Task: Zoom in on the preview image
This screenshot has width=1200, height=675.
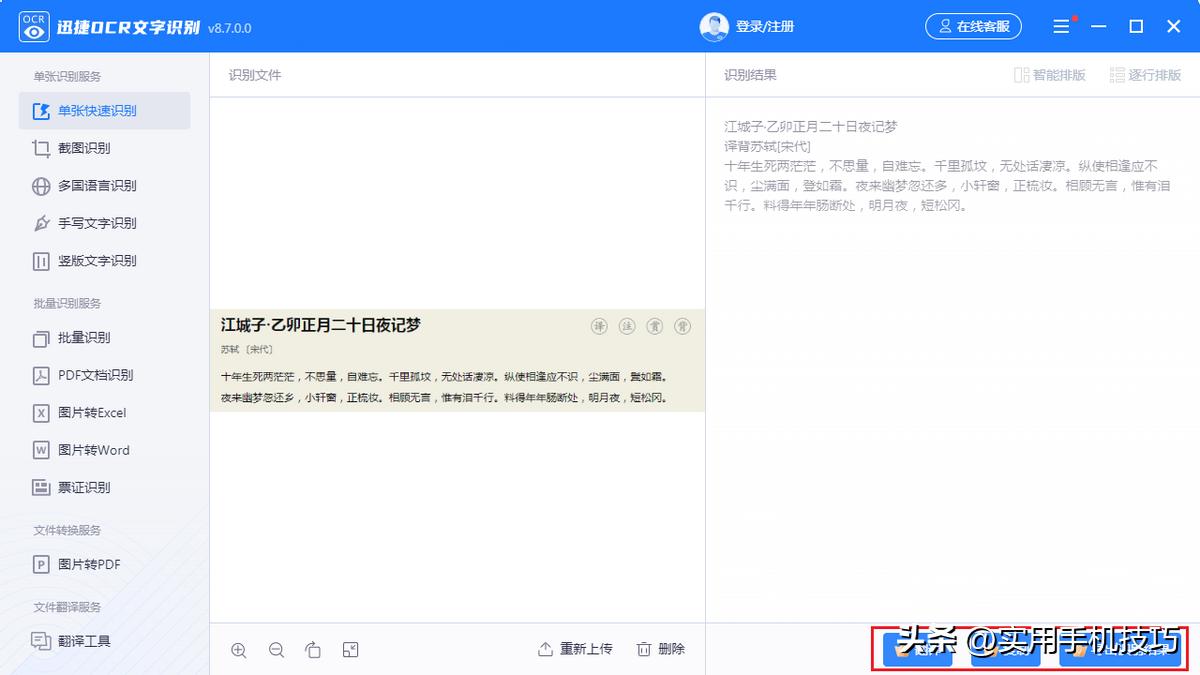Action: pyautogui.click(x=239, y=649)
